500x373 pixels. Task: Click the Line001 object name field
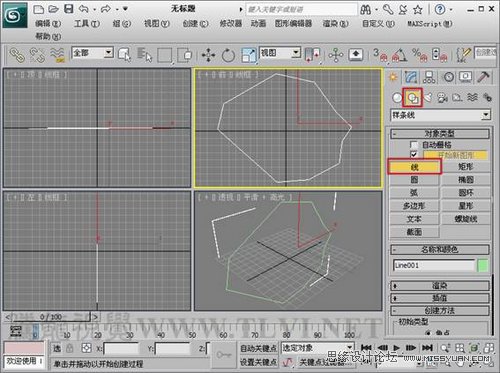pyautogui.click(x=434, y=265)
